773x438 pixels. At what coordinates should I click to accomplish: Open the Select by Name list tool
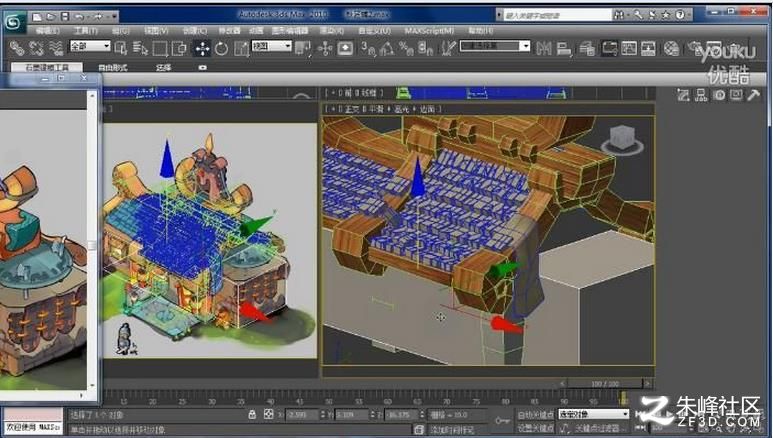[141, 48]
